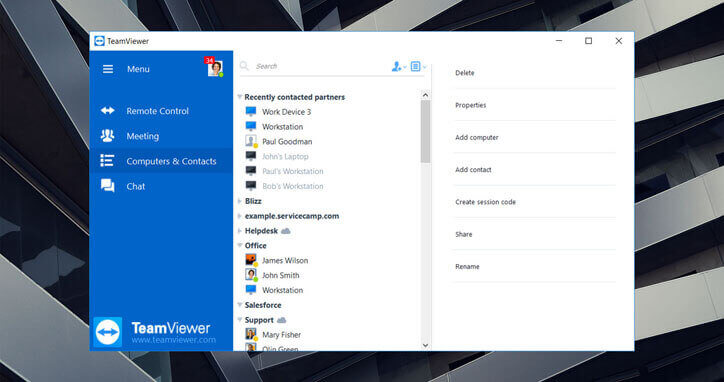
Task: Open the add contact person icon
Action: [x=398, y=67]
